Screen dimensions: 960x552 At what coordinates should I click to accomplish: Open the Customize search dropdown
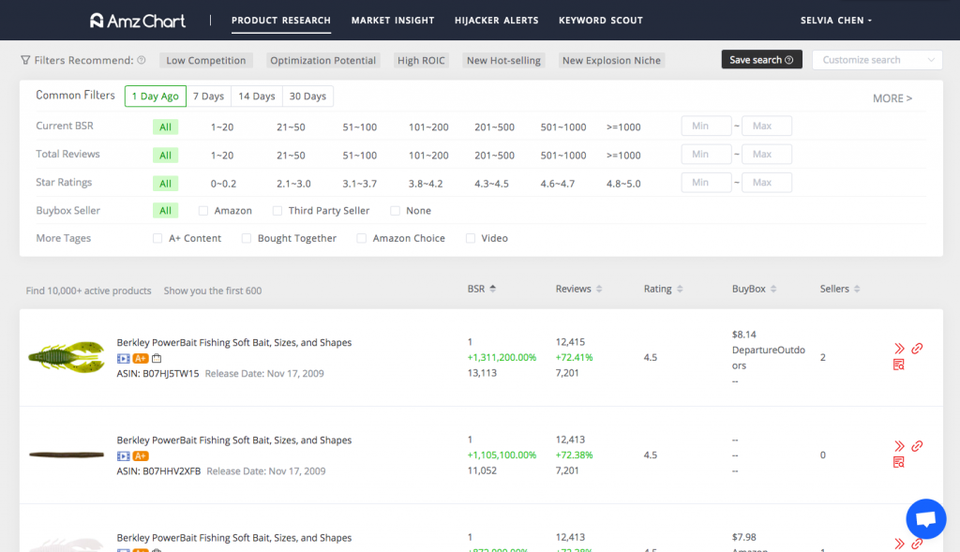(877, 60)
